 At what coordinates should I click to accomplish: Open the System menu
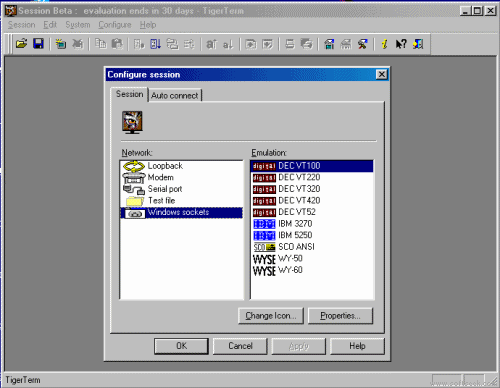click(78, 25)
